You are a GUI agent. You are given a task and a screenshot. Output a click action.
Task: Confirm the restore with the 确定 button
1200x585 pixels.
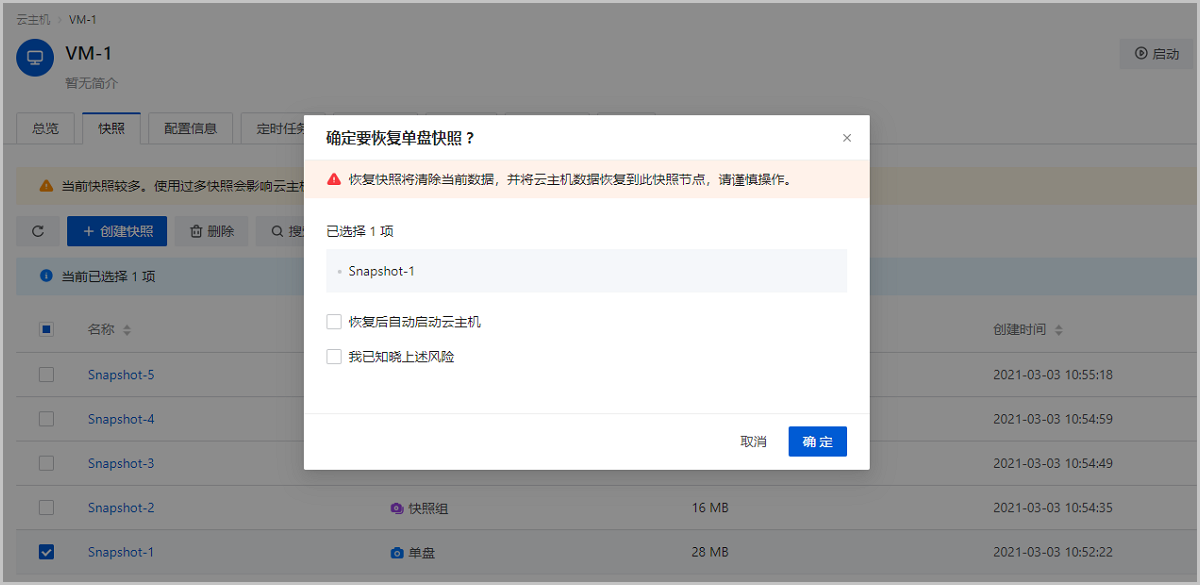coord(817,441)
